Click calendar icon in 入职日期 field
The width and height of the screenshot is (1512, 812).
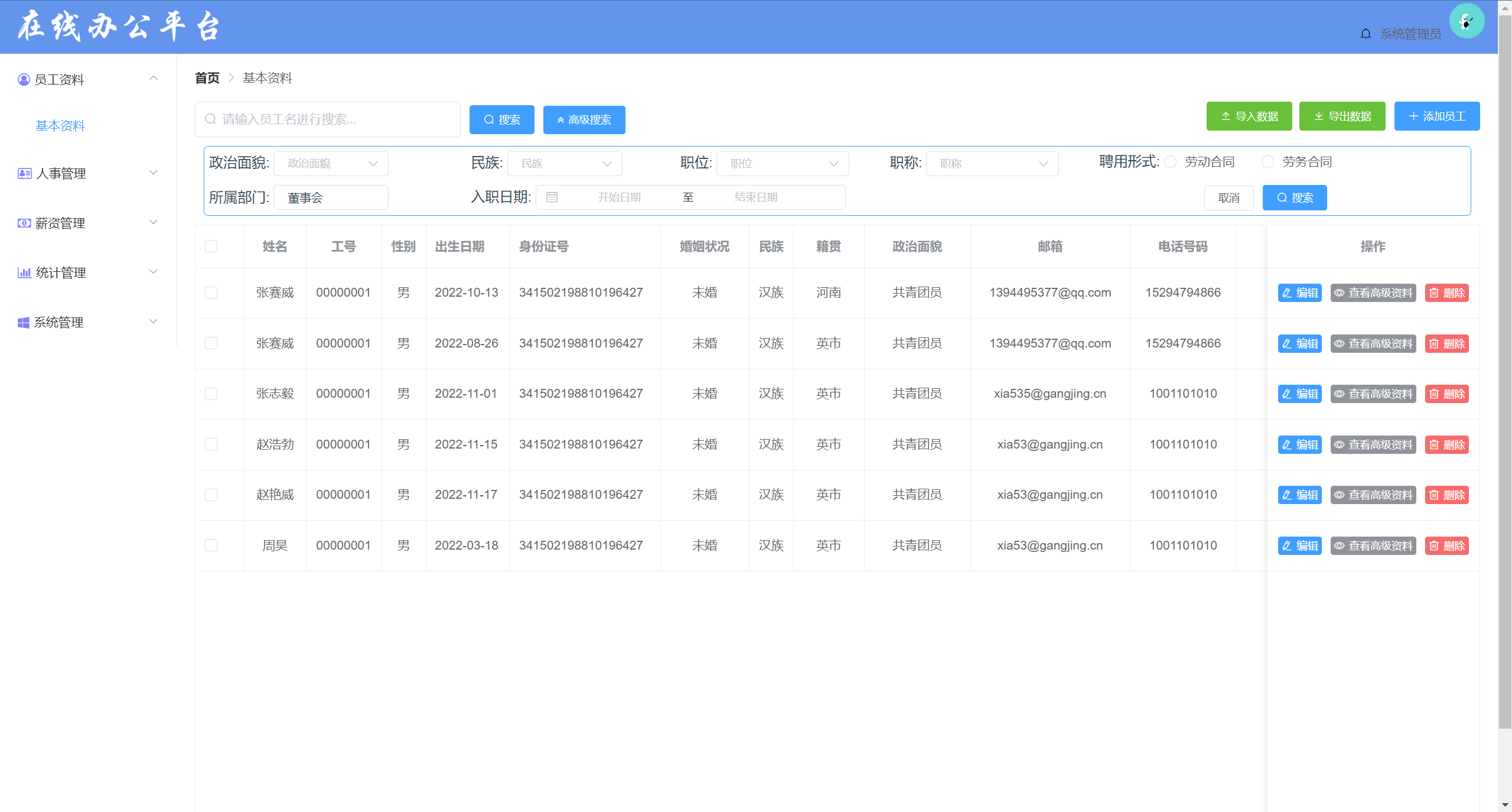click(552, 197)
